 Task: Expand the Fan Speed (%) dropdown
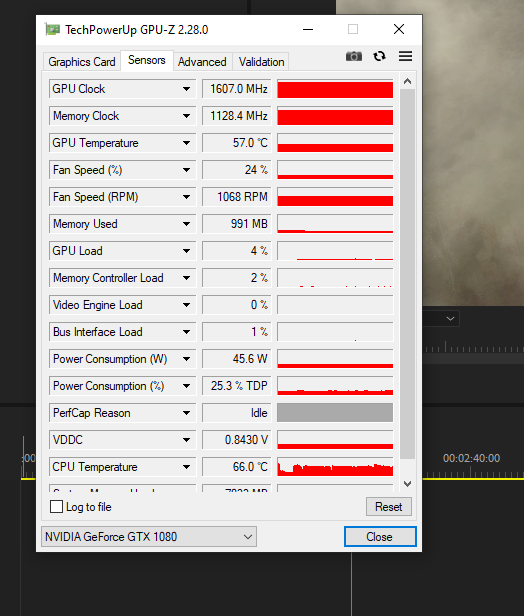point(187,170)
